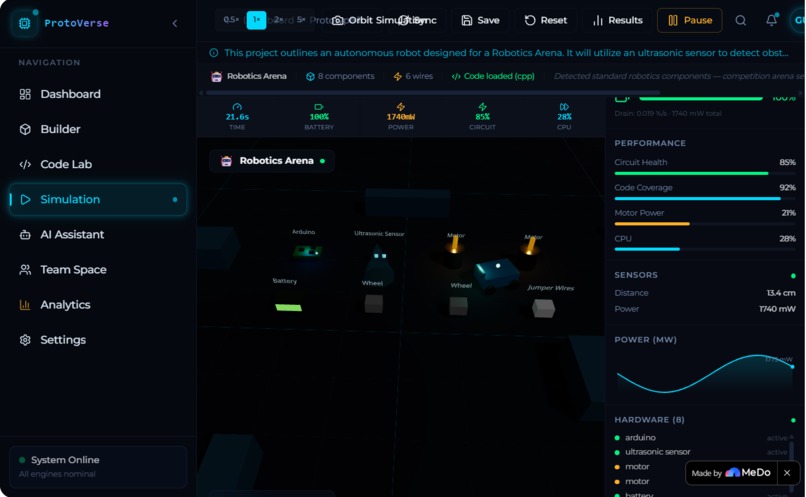Click the Made by MeDo badge
Screen dimensions: 806x497
pos(730,473)
